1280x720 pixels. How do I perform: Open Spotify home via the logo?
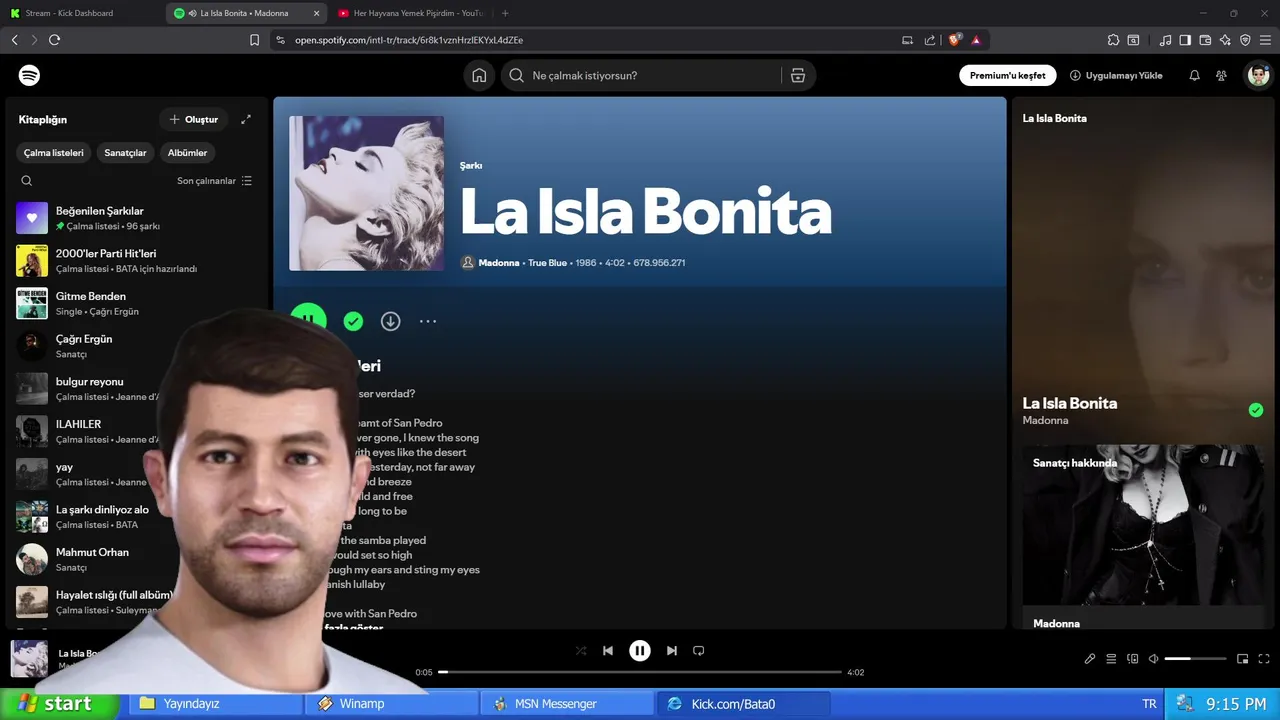[x=29, y=76]
